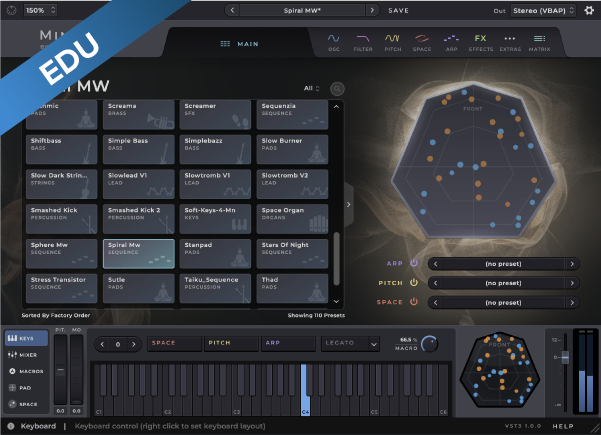
Task: Click the output volume fader
Action: [x=565, y=357]
